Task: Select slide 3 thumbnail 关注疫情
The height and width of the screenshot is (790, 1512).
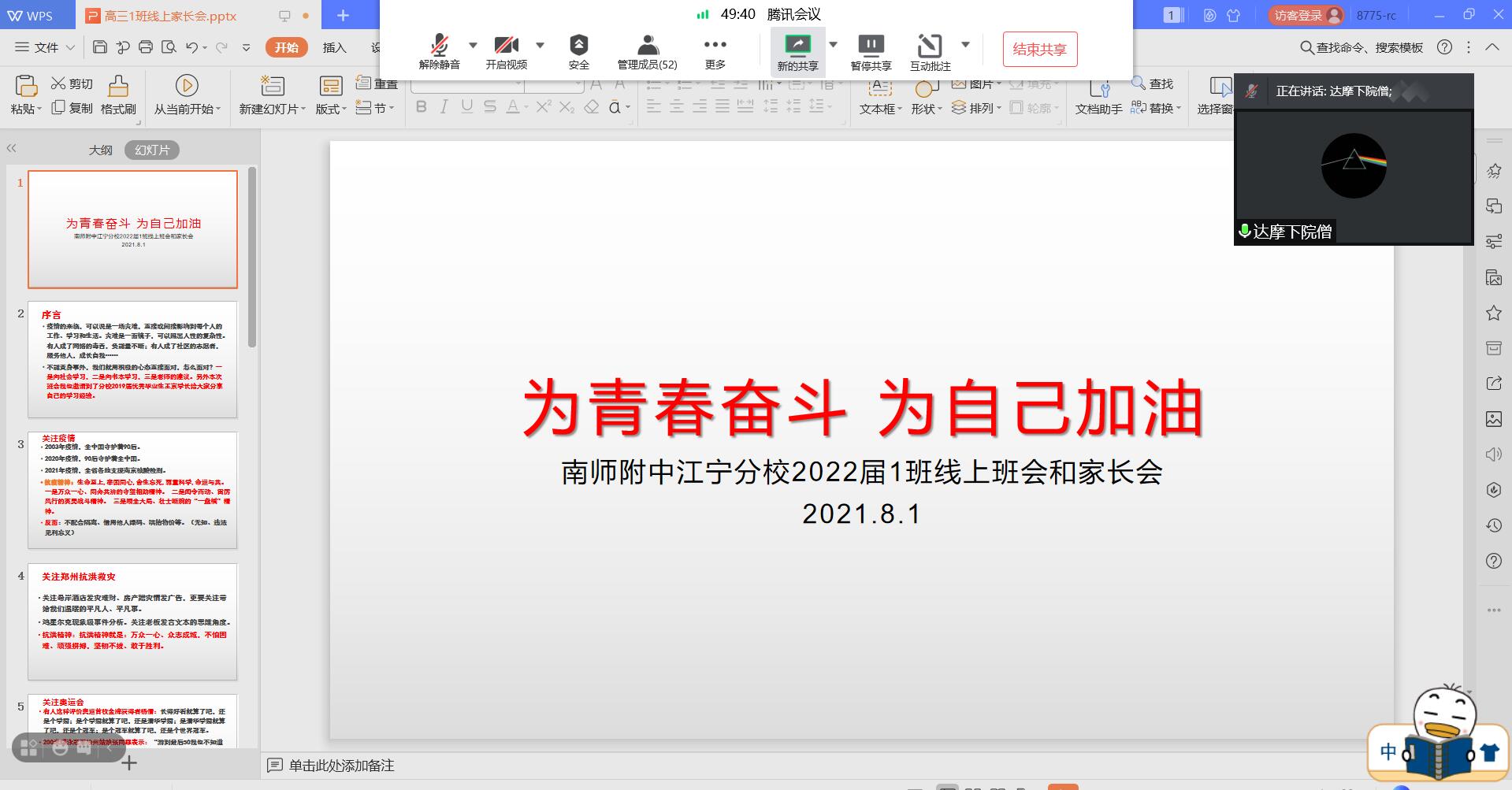Action: click(x=132, y=490)
